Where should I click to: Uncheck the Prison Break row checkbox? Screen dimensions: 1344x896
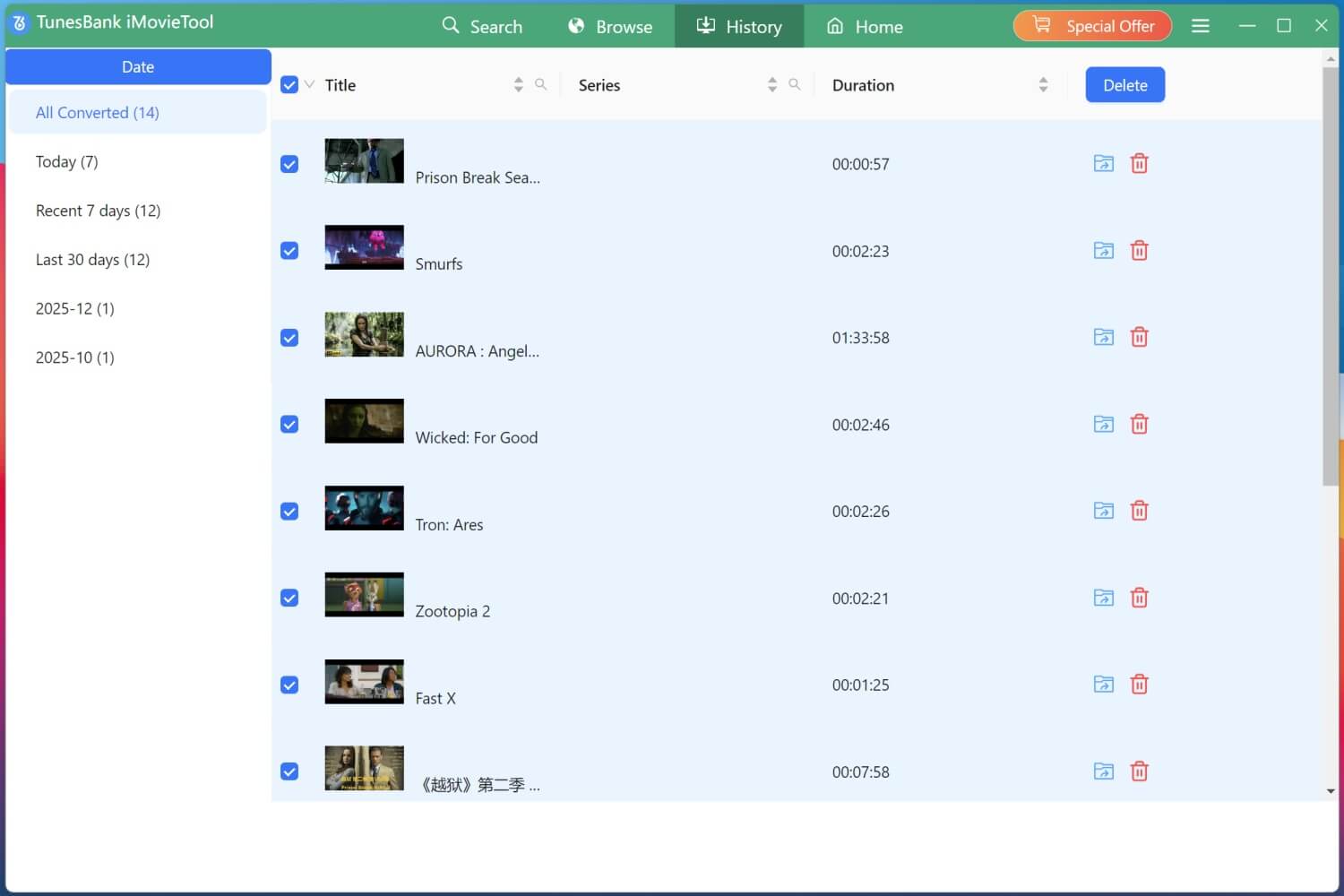tap(289, 164)
